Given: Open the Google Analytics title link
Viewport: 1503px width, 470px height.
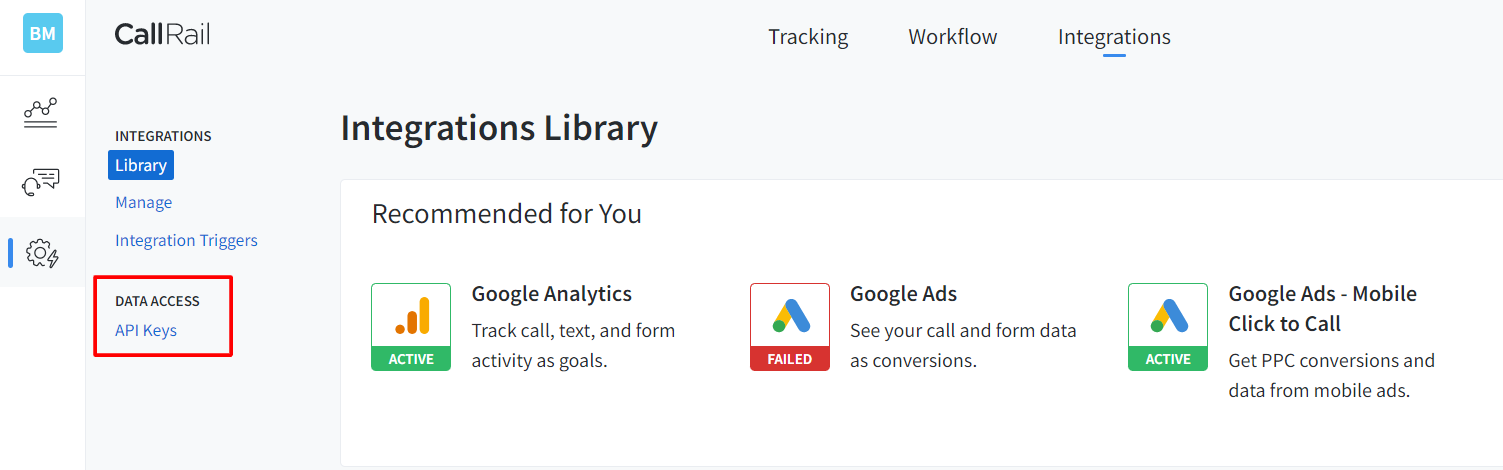Looking at the screenshot, I should [551, 294].
